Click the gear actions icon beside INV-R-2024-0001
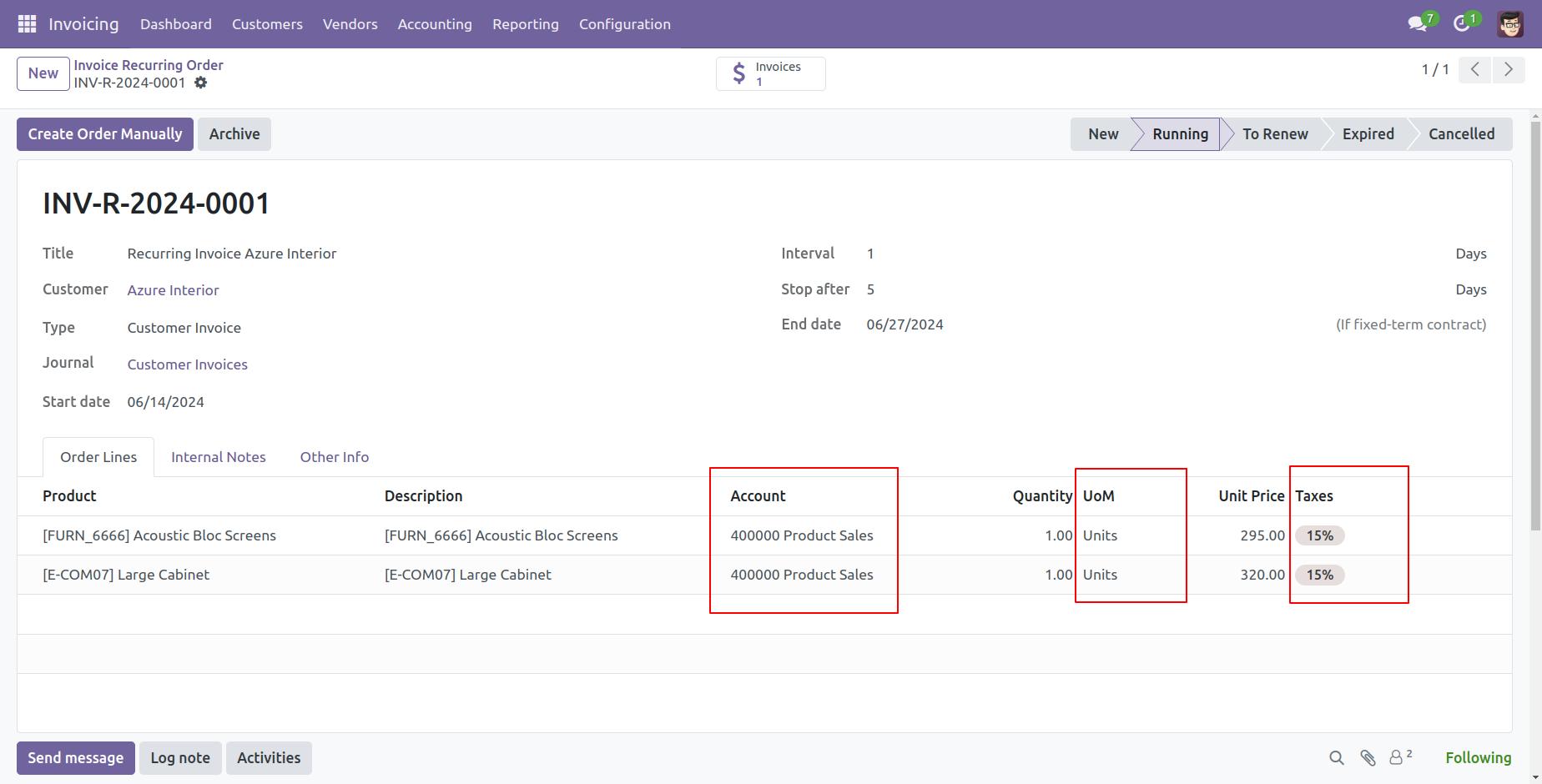This screenshot has width=1542, height=784. [201, 83]
